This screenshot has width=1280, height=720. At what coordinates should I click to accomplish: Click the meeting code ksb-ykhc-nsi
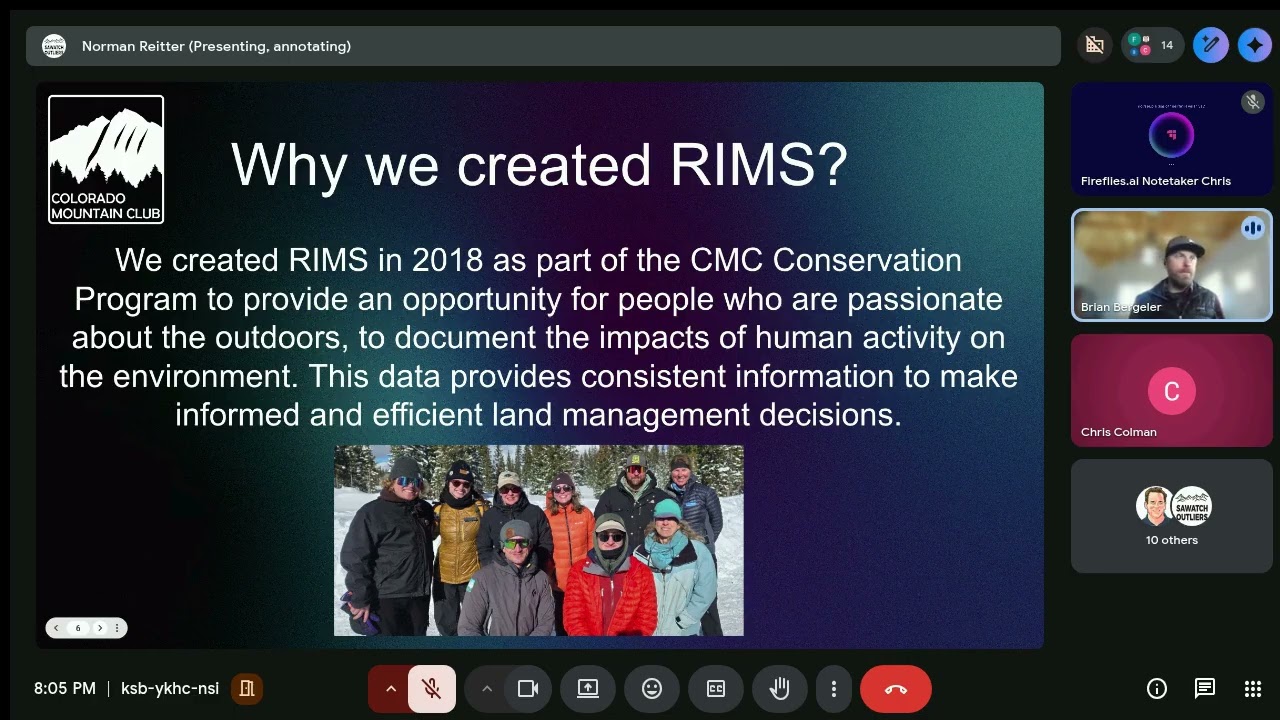pos(170,688)
